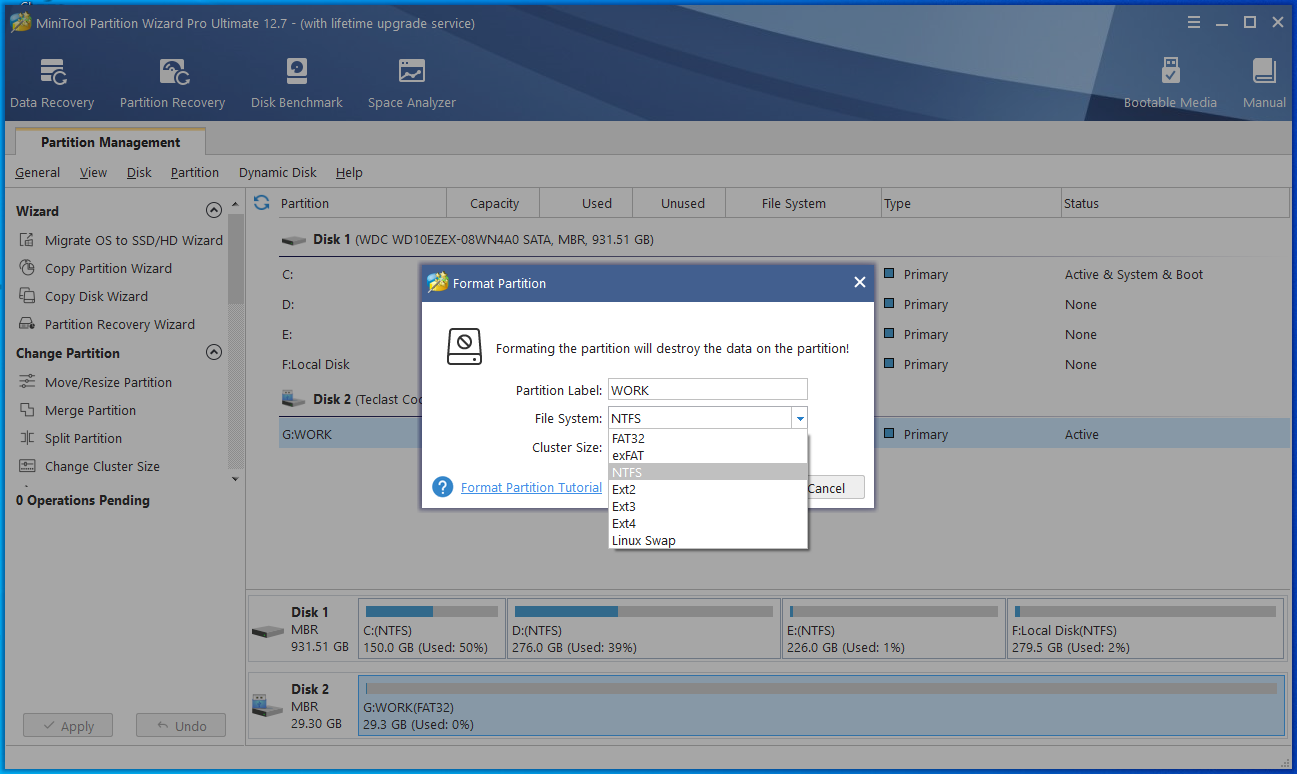Collapse the Change Partition section
Screen dimensions: 1297x774
pos(213,352)
